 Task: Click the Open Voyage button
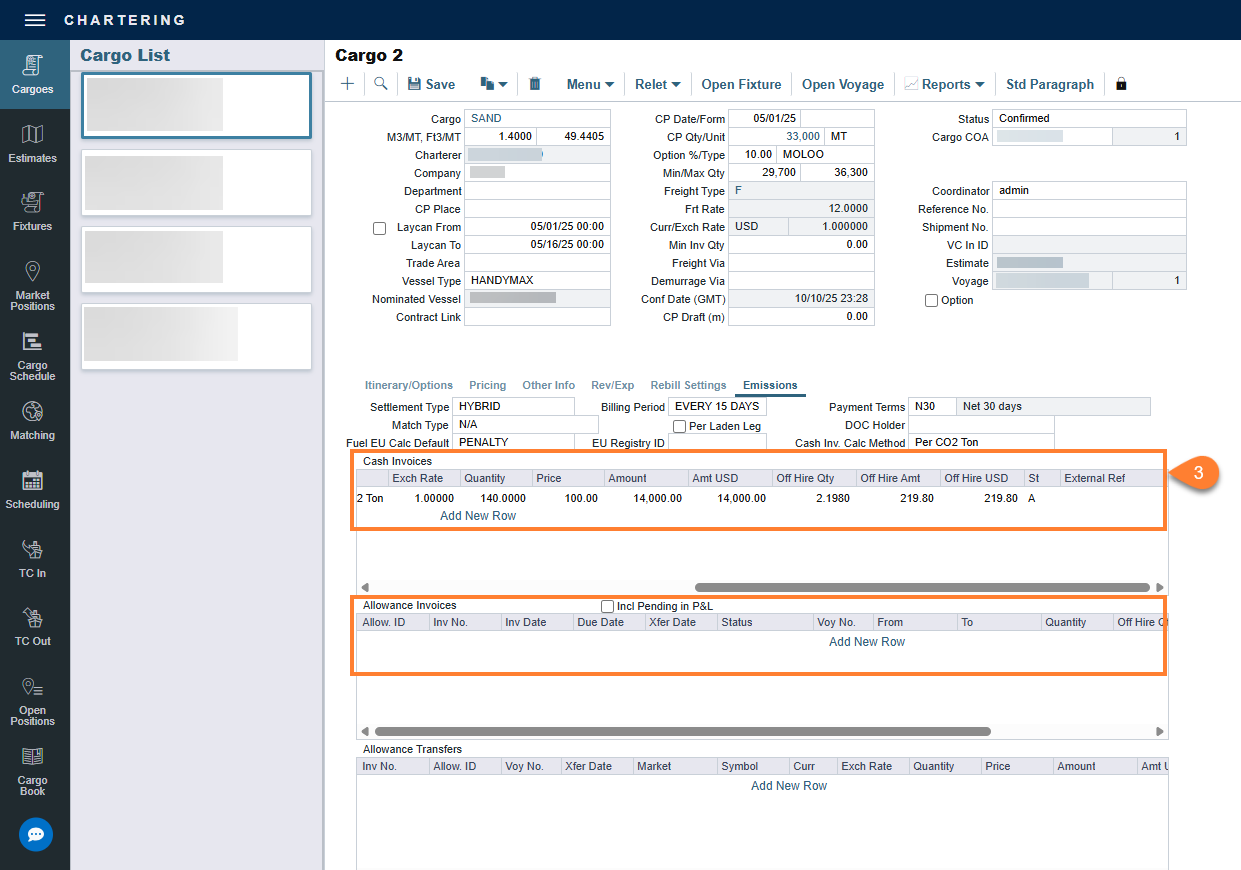click(843, 84)
